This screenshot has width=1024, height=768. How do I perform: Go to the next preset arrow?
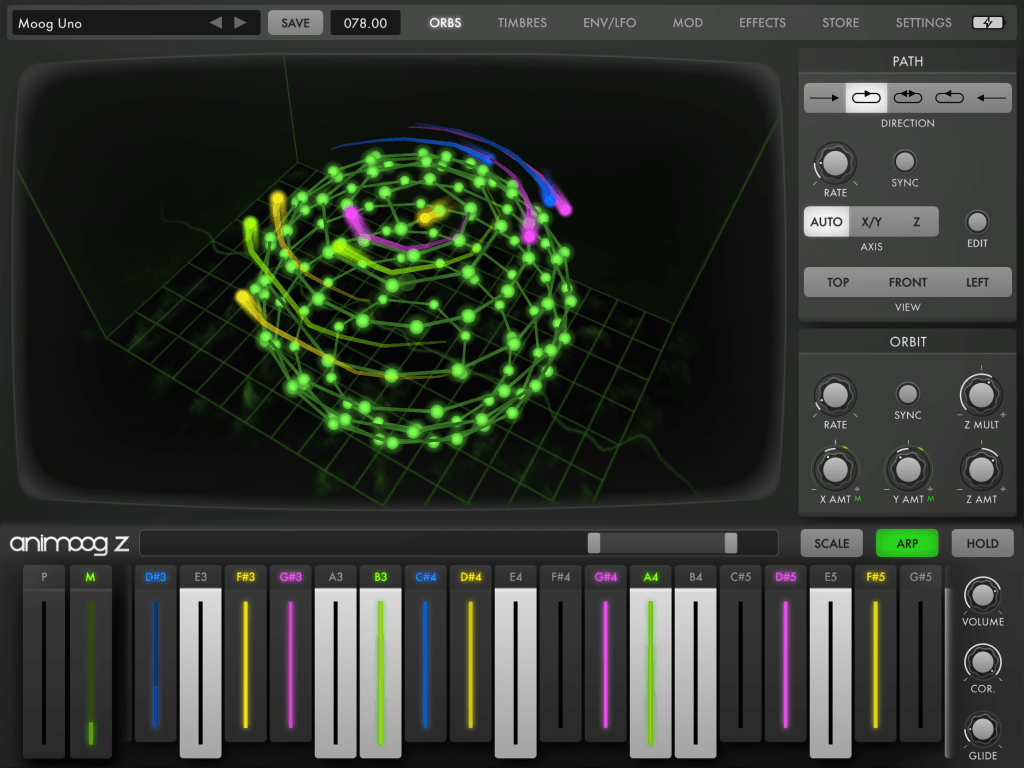pos(240,23)
